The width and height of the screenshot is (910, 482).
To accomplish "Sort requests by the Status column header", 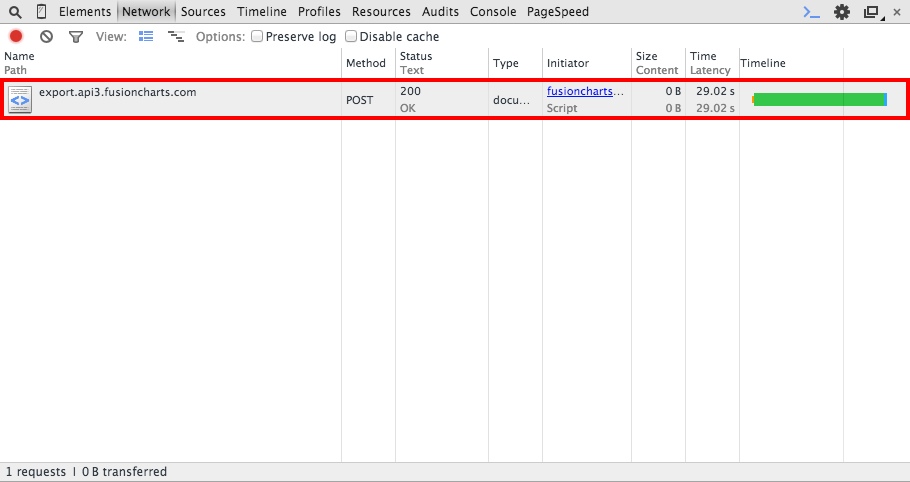I will [416, 57].
